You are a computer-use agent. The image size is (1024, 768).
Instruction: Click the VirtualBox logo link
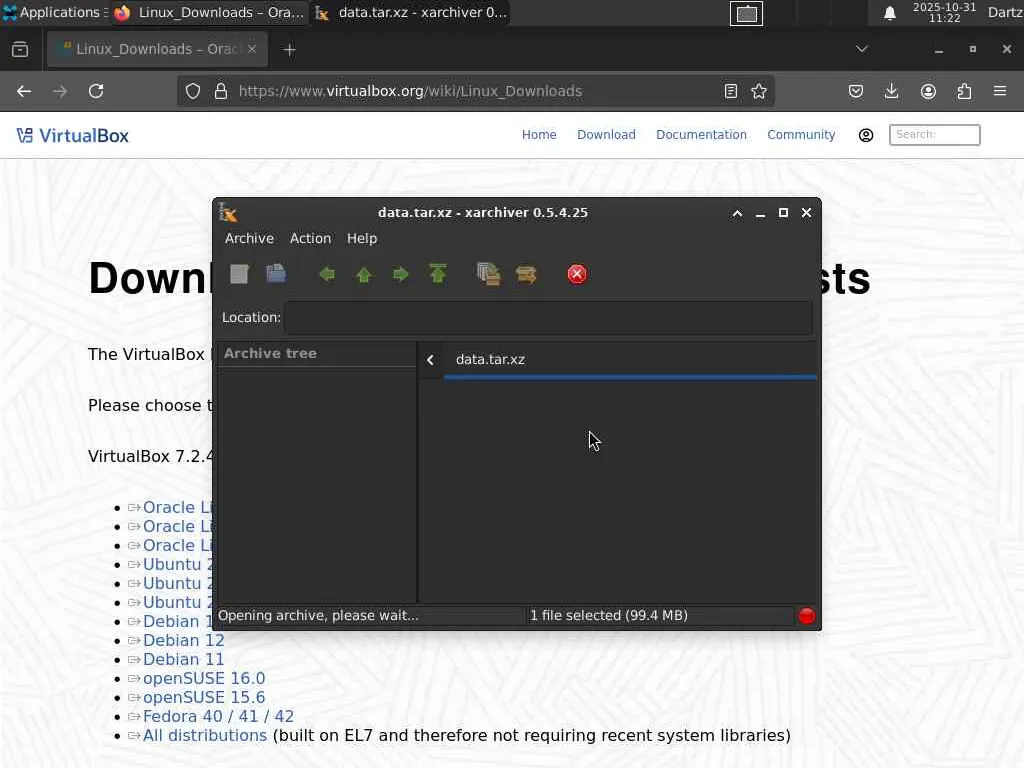click(72, 136)
